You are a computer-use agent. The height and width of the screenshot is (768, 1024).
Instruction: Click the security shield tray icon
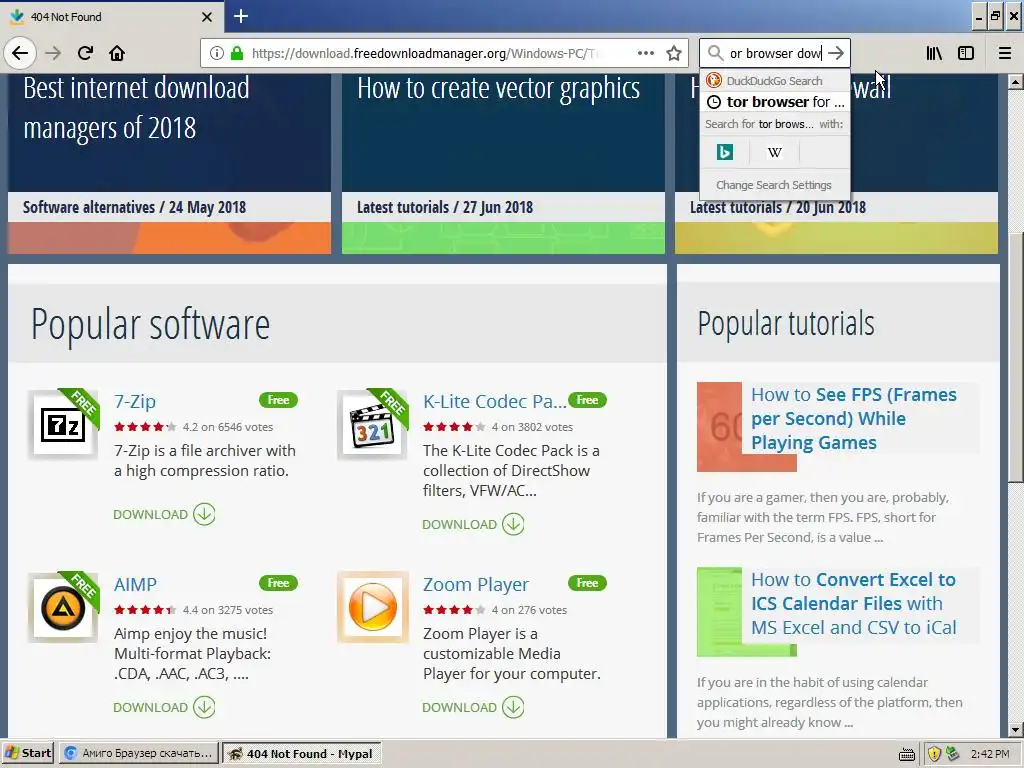pos(934,754)
